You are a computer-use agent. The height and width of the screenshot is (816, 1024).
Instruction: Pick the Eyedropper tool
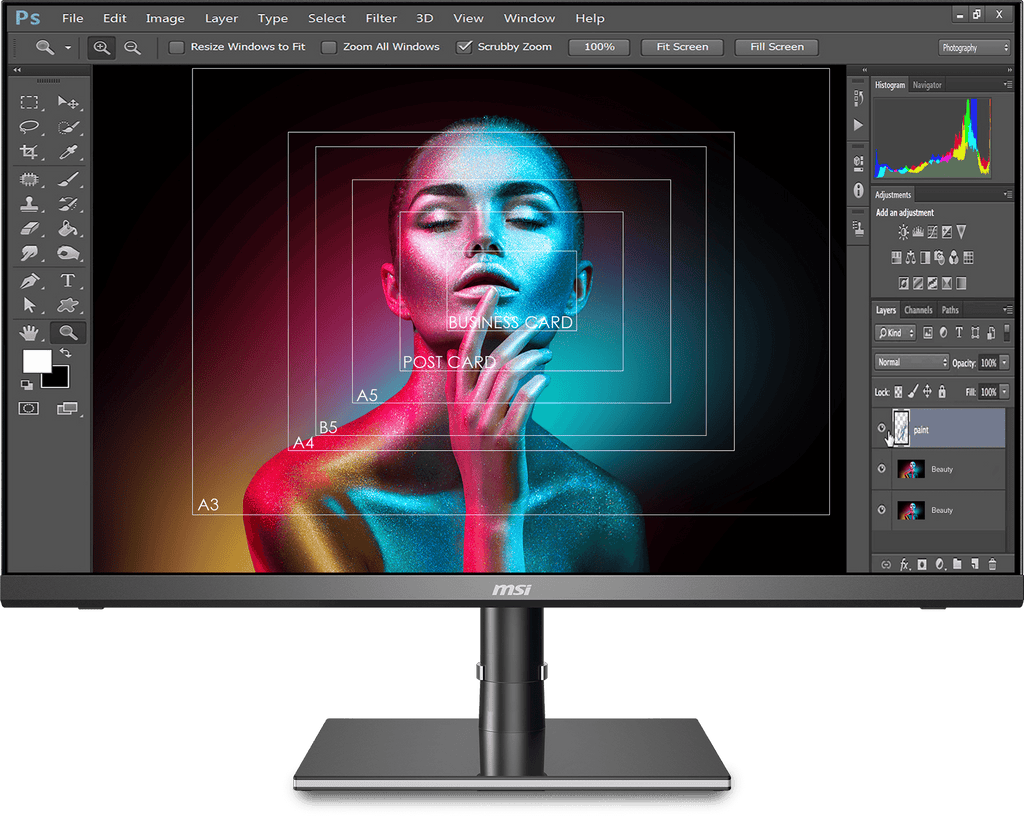(x=68, y=152)
